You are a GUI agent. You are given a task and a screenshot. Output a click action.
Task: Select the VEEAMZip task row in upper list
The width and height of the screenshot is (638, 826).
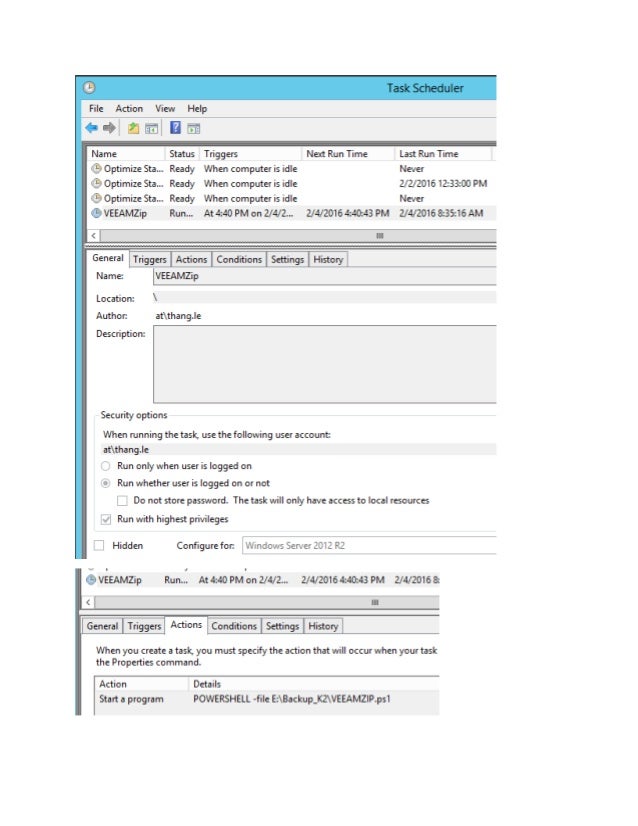click(292, 213)
